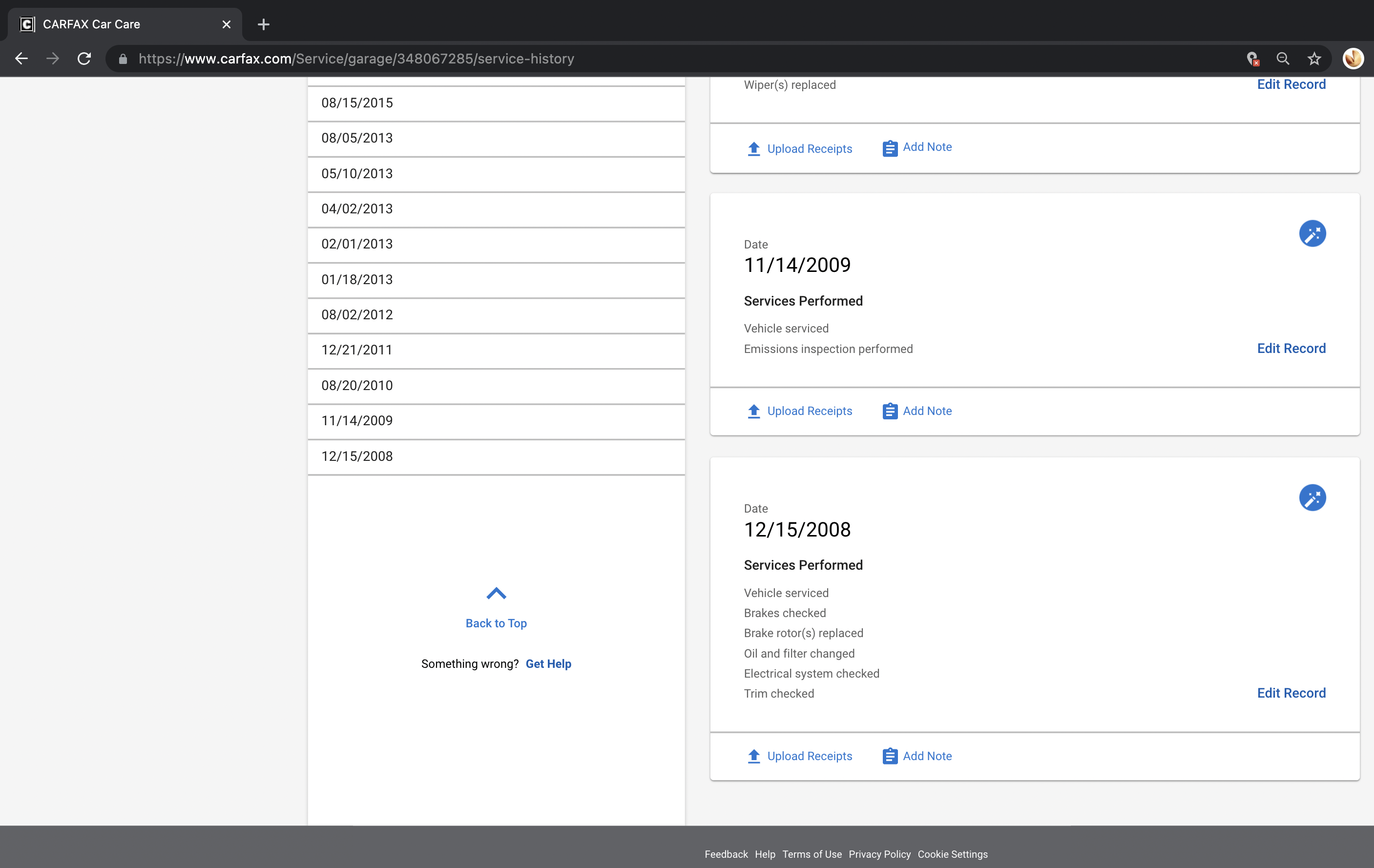Select the 11/14/2009 date in list
This screenshot has height=868, width=1374.
(x=496, y=421)
